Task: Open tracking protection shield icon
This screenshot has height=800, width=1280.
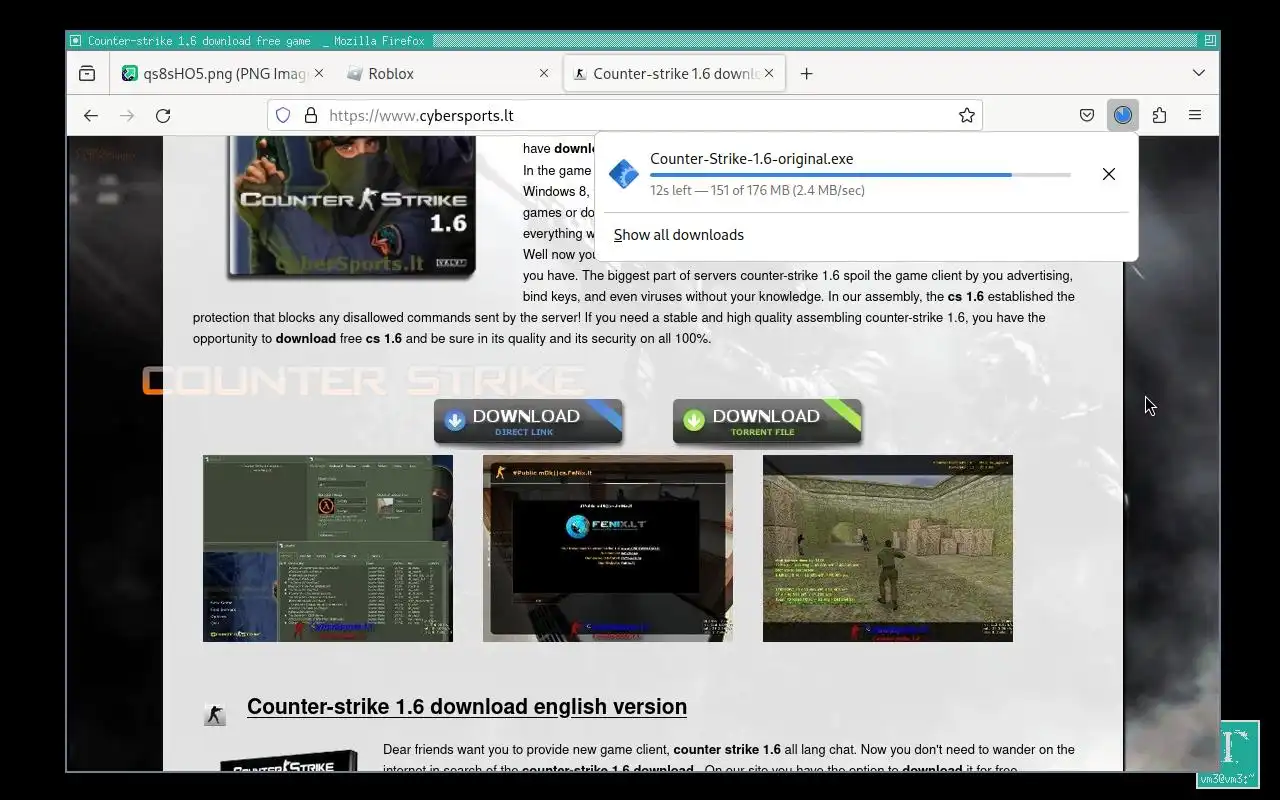Action: point(283,115)
